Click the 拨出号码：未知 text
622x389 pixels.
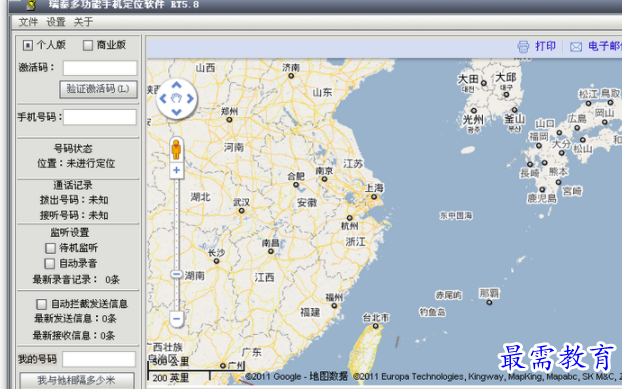click(74, 200)
